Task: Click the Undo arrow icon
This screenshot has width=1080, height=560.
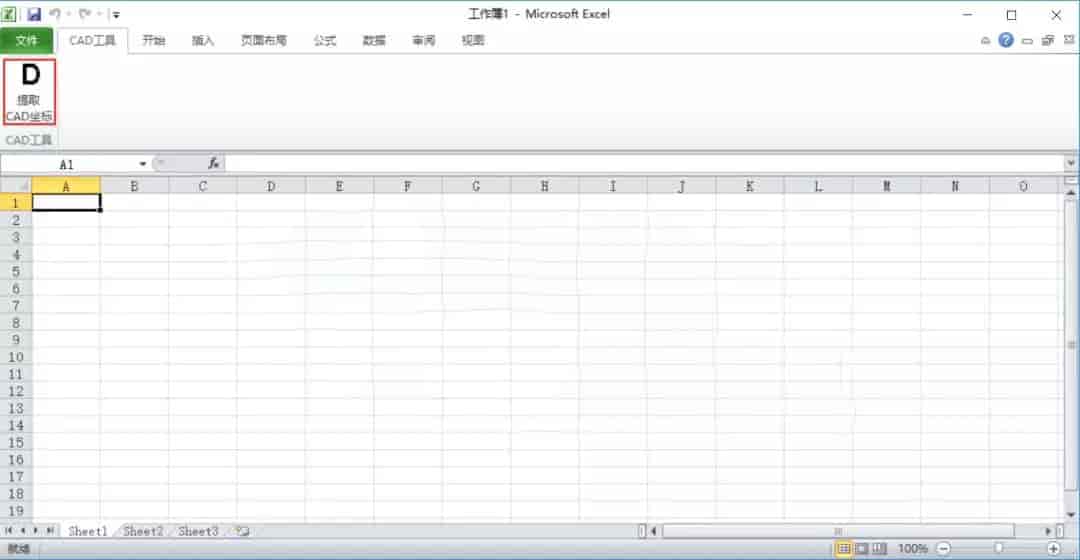Action: click(x=55, y=15)
